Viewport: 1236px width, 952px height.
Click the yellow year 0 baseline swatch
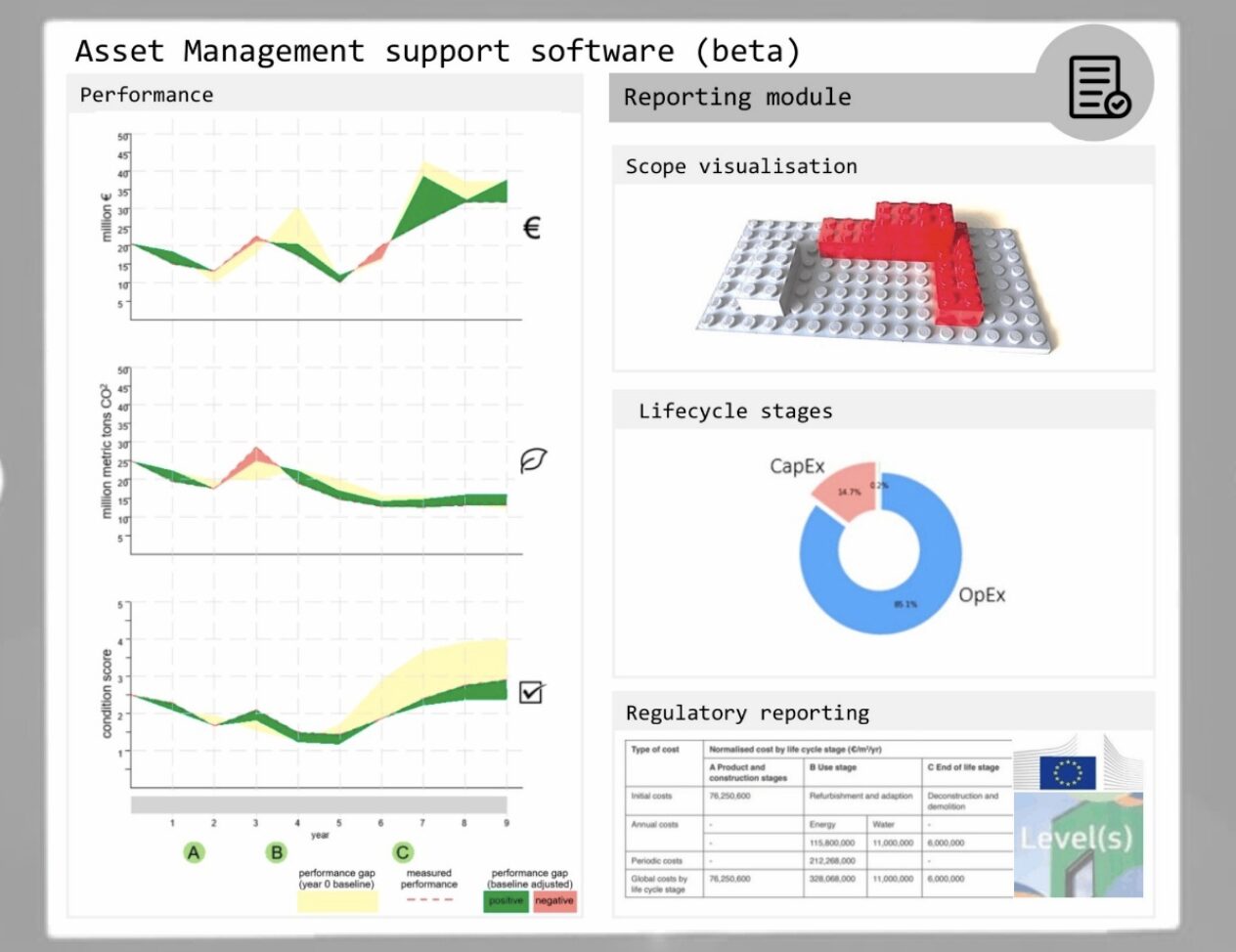[x=337, y=901]
